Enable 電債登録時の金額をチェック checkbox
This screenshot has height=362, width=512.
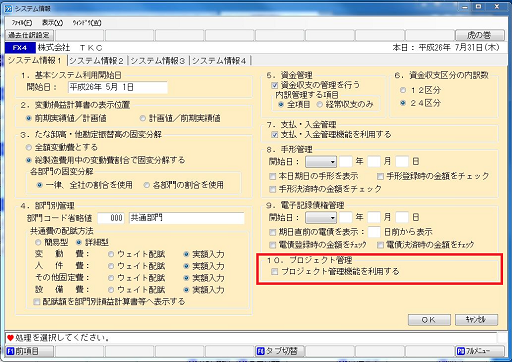[x=273, y=245]
